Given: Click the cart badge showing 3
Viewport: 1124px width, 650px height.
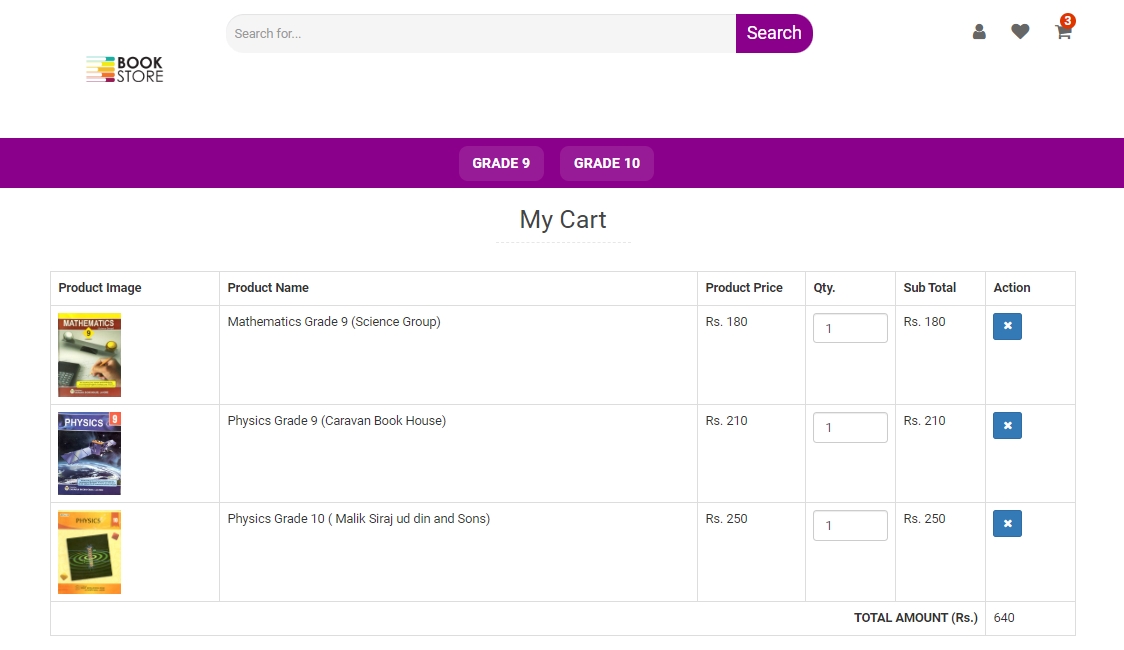Looking at the screenshot, I should tap(1068, 21).
